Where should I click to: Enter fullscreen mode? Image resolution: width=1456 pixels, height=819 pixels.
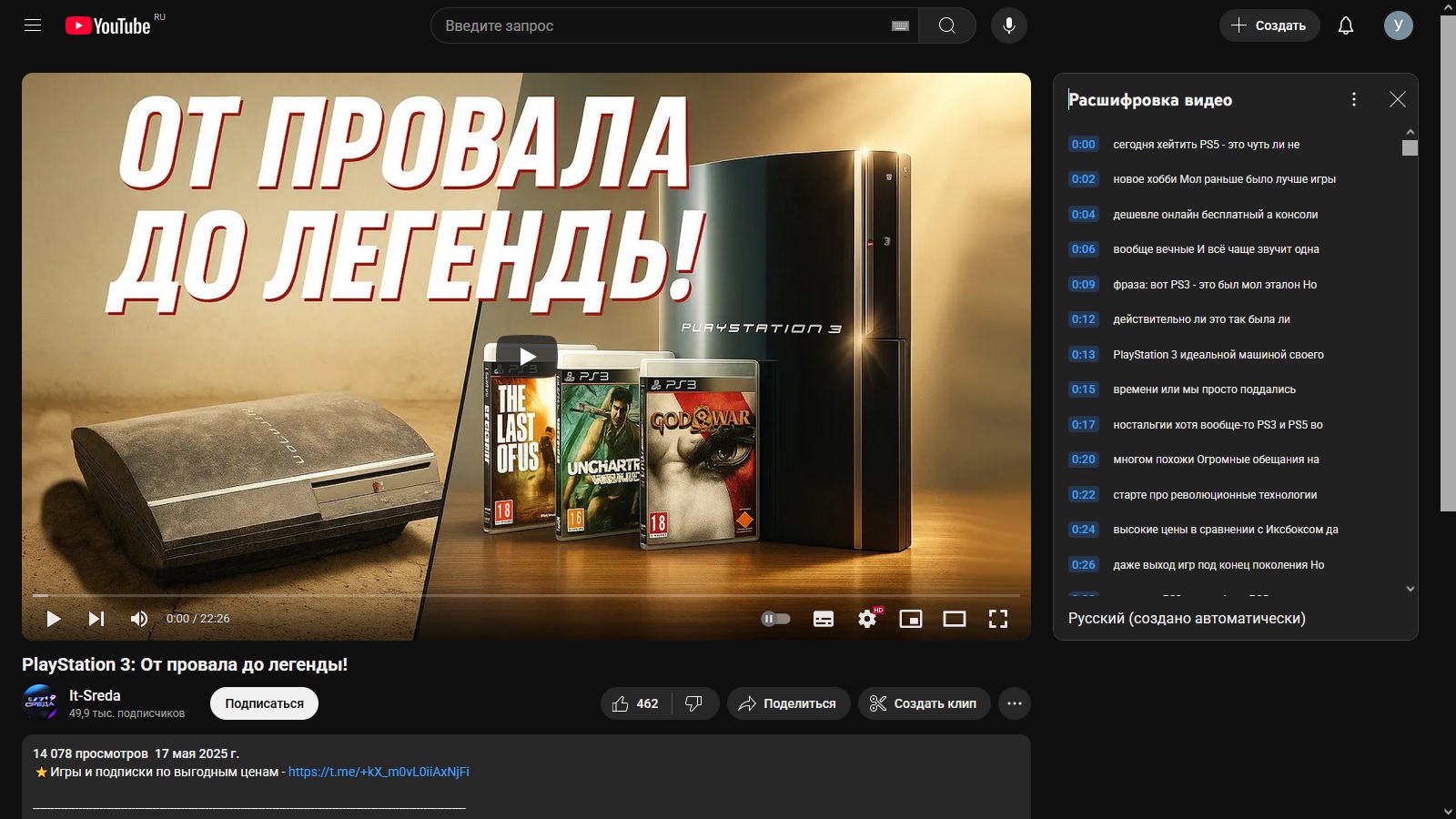coord(998,619)
